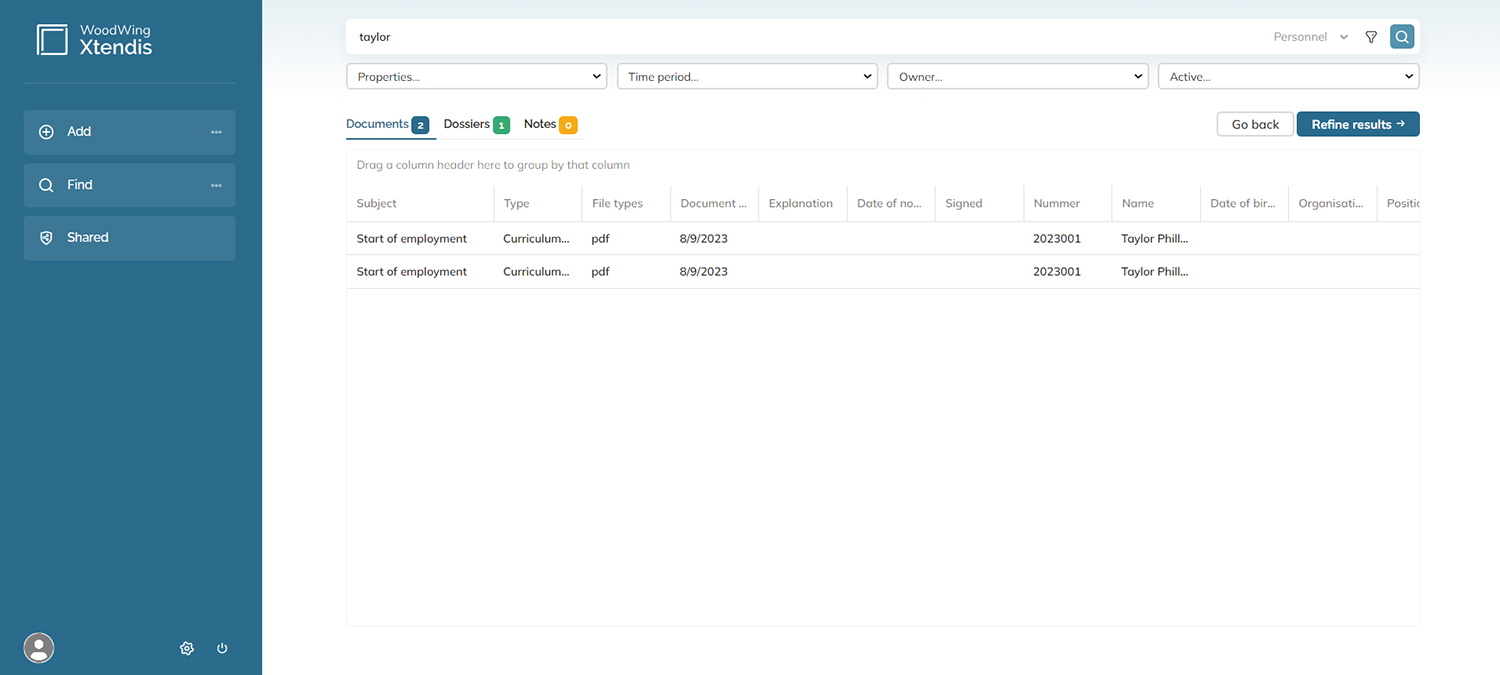Sort by the Type column header
Screen dimensions: 1500x675
[538, 203]
